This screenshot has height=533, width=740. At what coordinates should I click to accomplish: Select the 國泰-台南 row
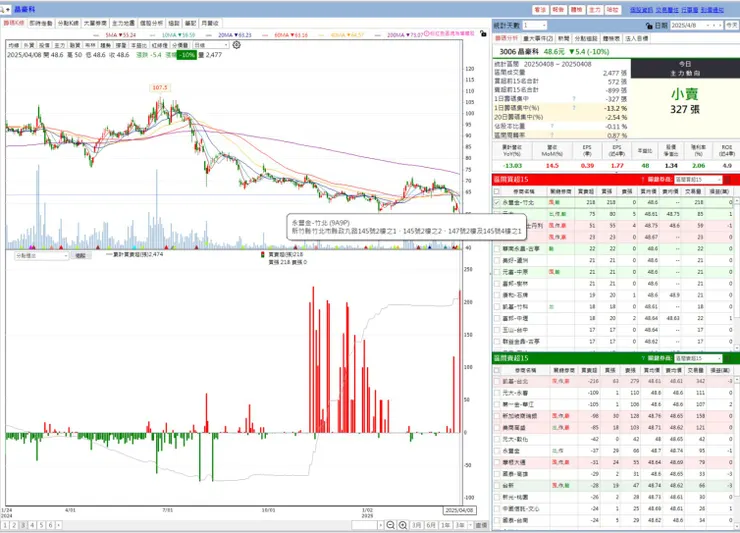[613, 520]
